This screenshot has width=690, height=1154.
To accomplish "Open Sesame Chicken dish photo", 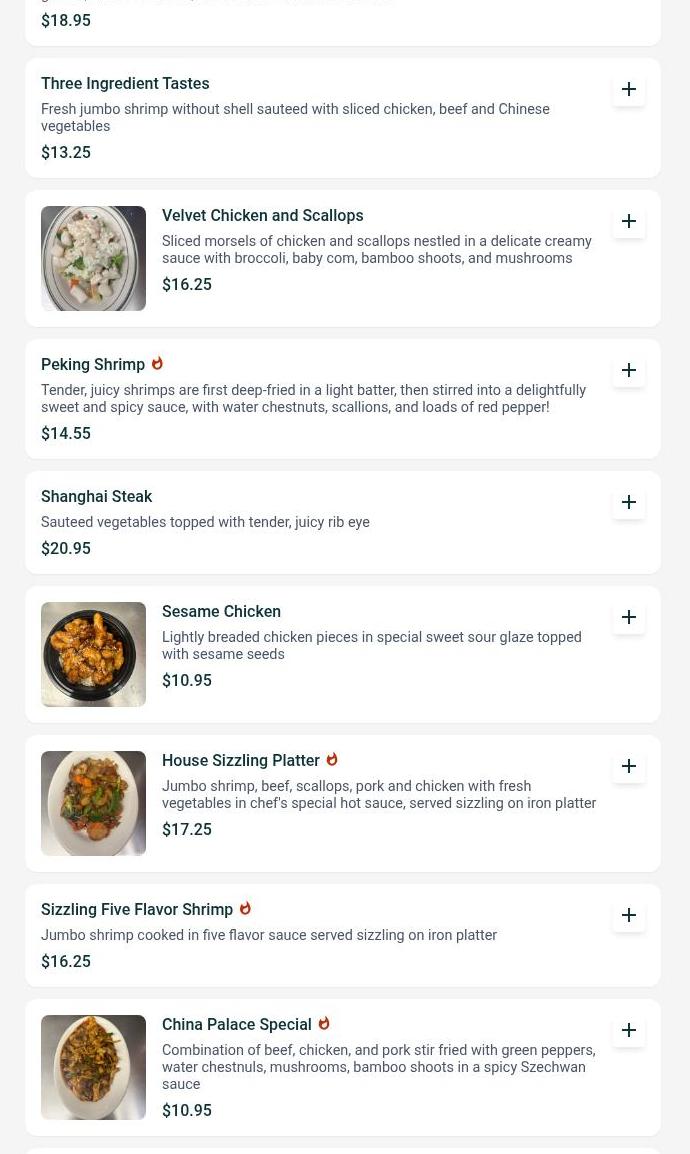I will pyautogui.click(x=93, y=654).
